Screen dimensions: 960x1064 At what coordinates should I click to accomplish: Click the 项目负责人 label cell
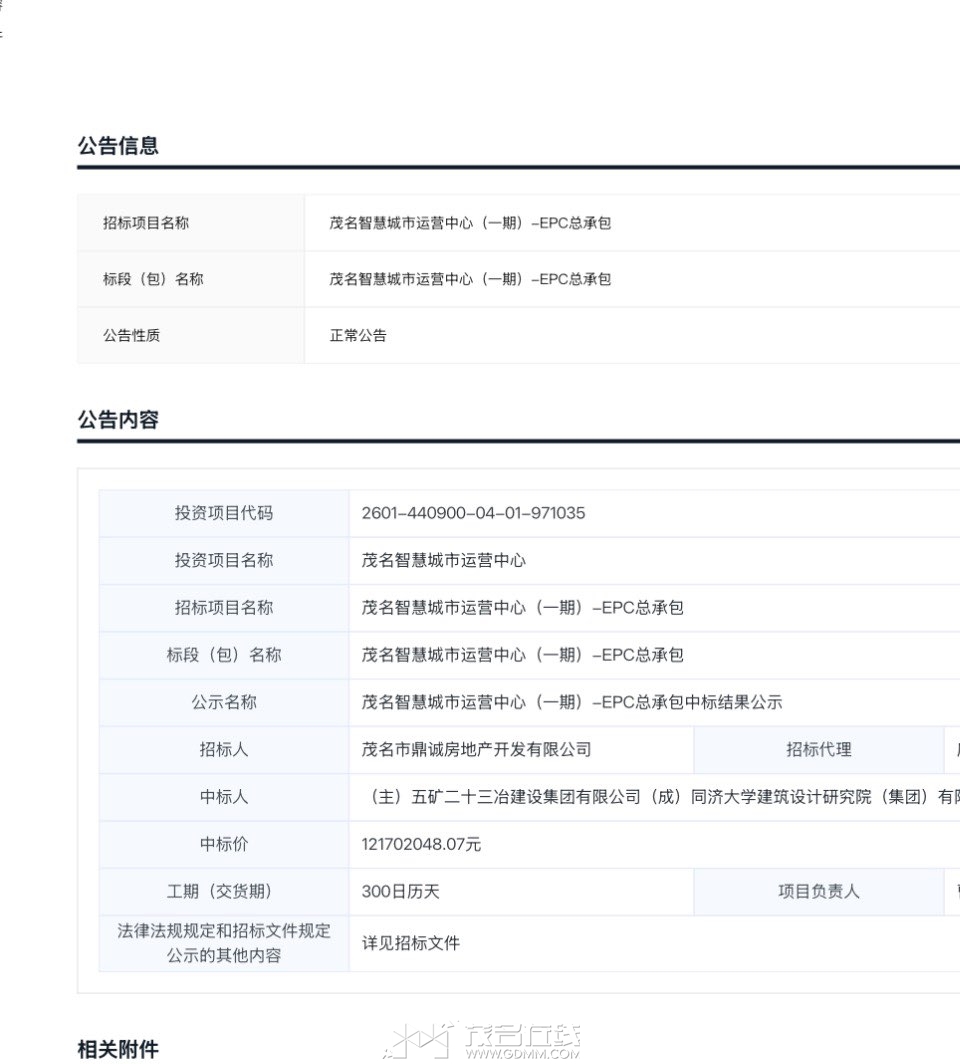point(818,892)
